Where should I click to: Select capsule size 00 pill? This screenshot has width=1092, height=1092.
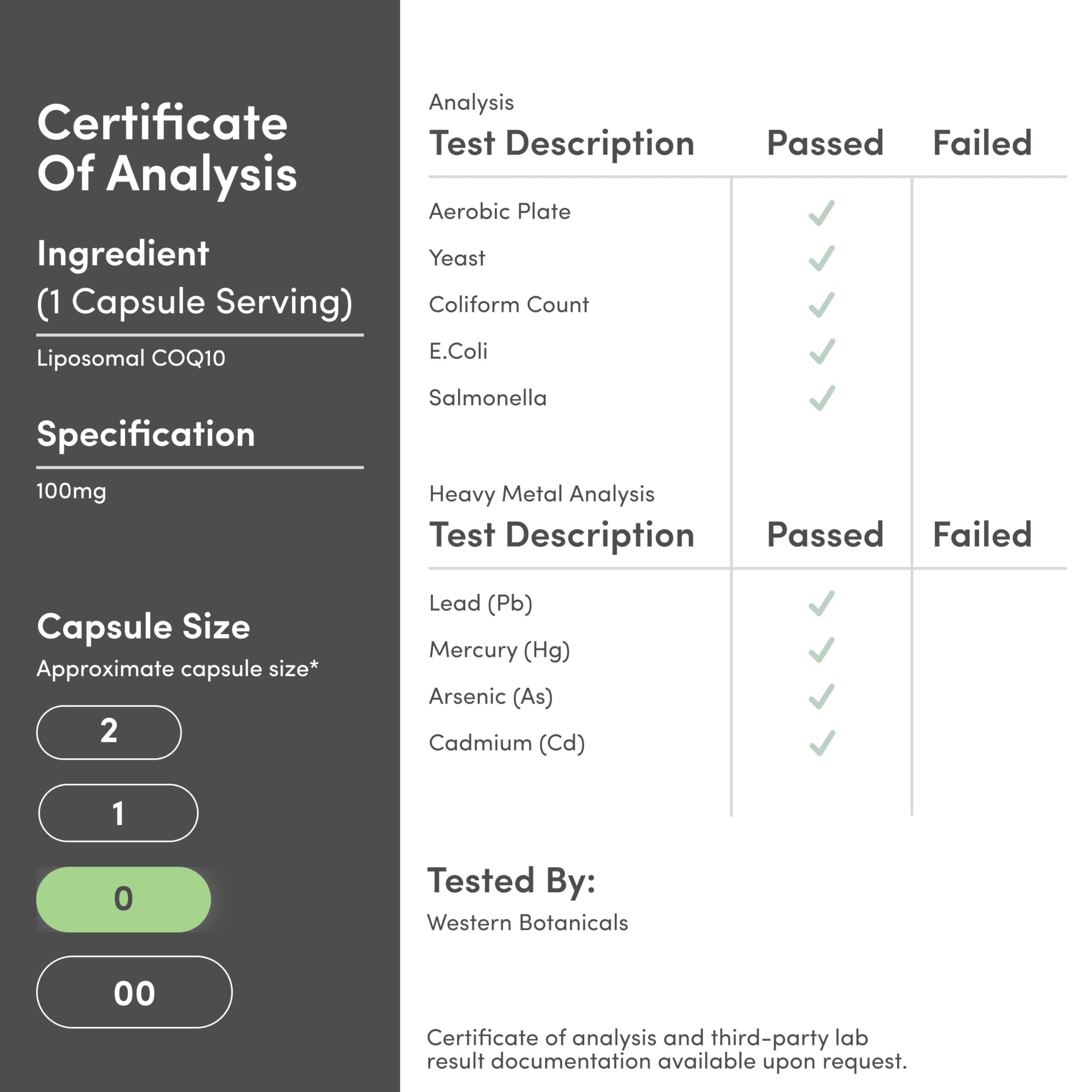pos(134,992)
